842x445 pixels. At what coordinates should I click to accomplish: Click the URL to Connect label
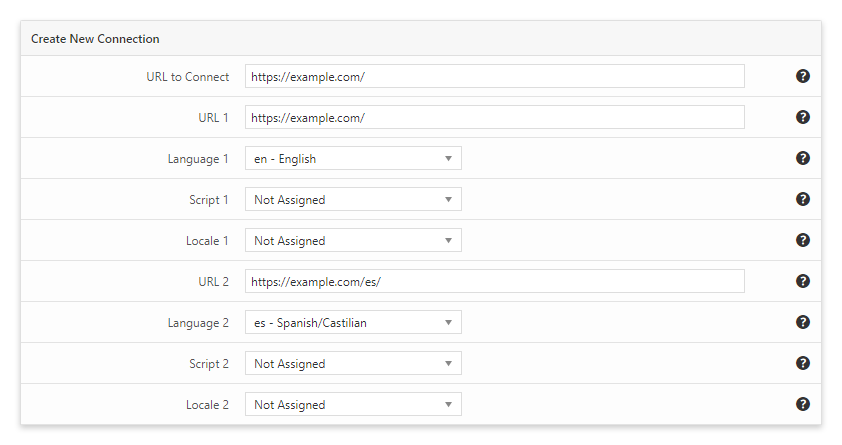(187, 77)
